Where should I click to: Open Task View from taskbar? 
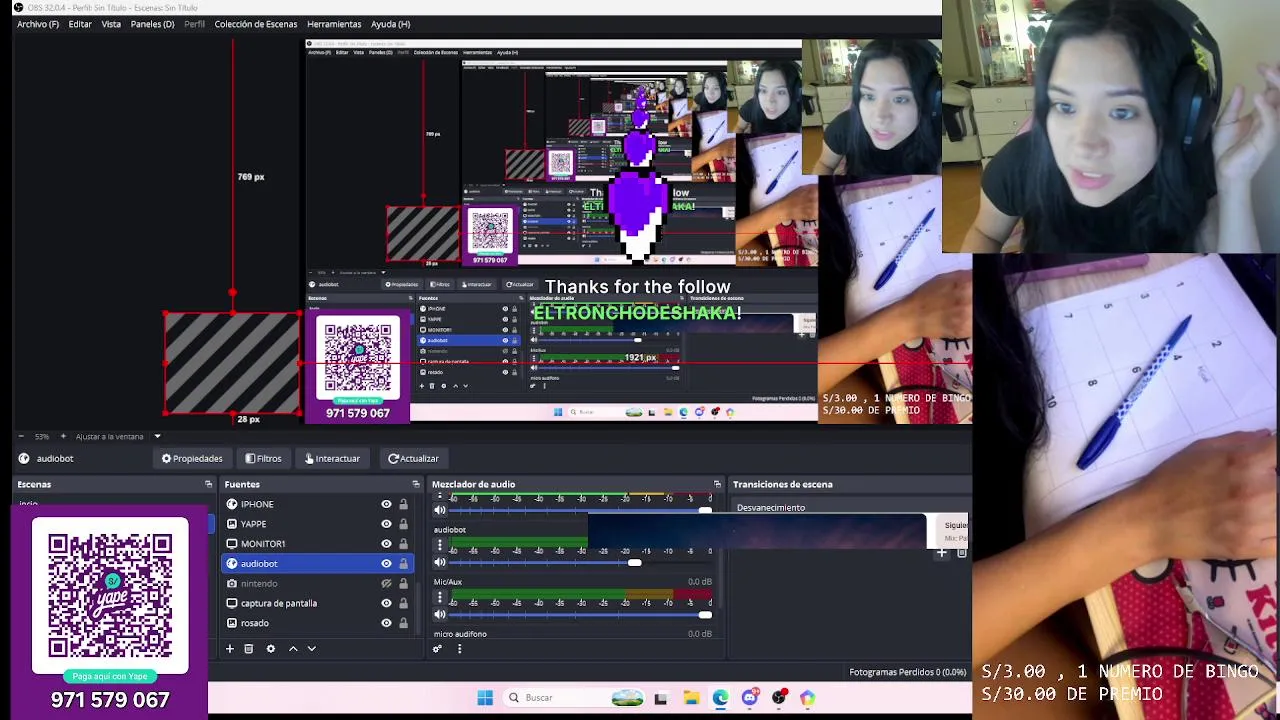661,698
